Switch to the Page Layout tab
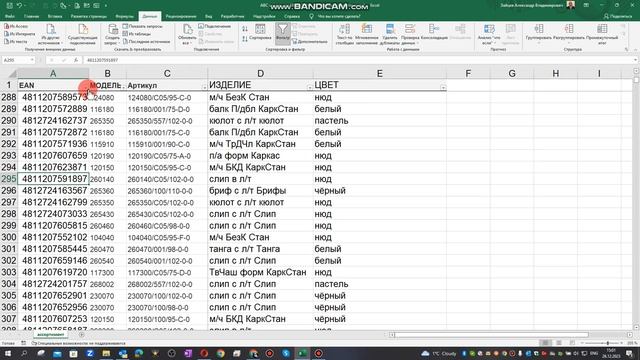 pos(89,16)
